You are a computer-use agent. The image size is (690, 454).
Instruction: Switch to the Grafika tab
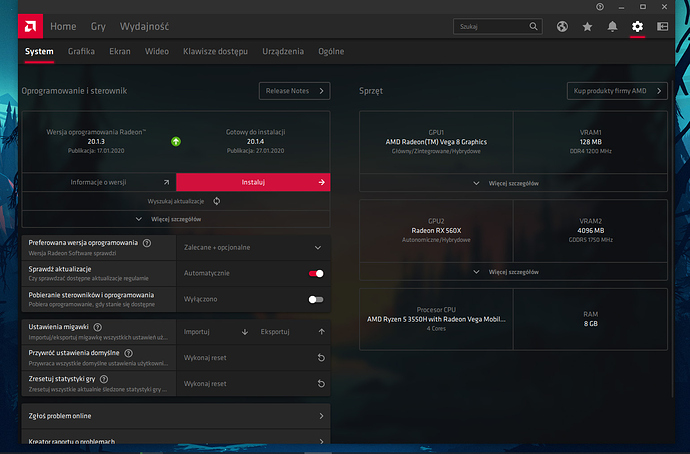tap(81, 51)
